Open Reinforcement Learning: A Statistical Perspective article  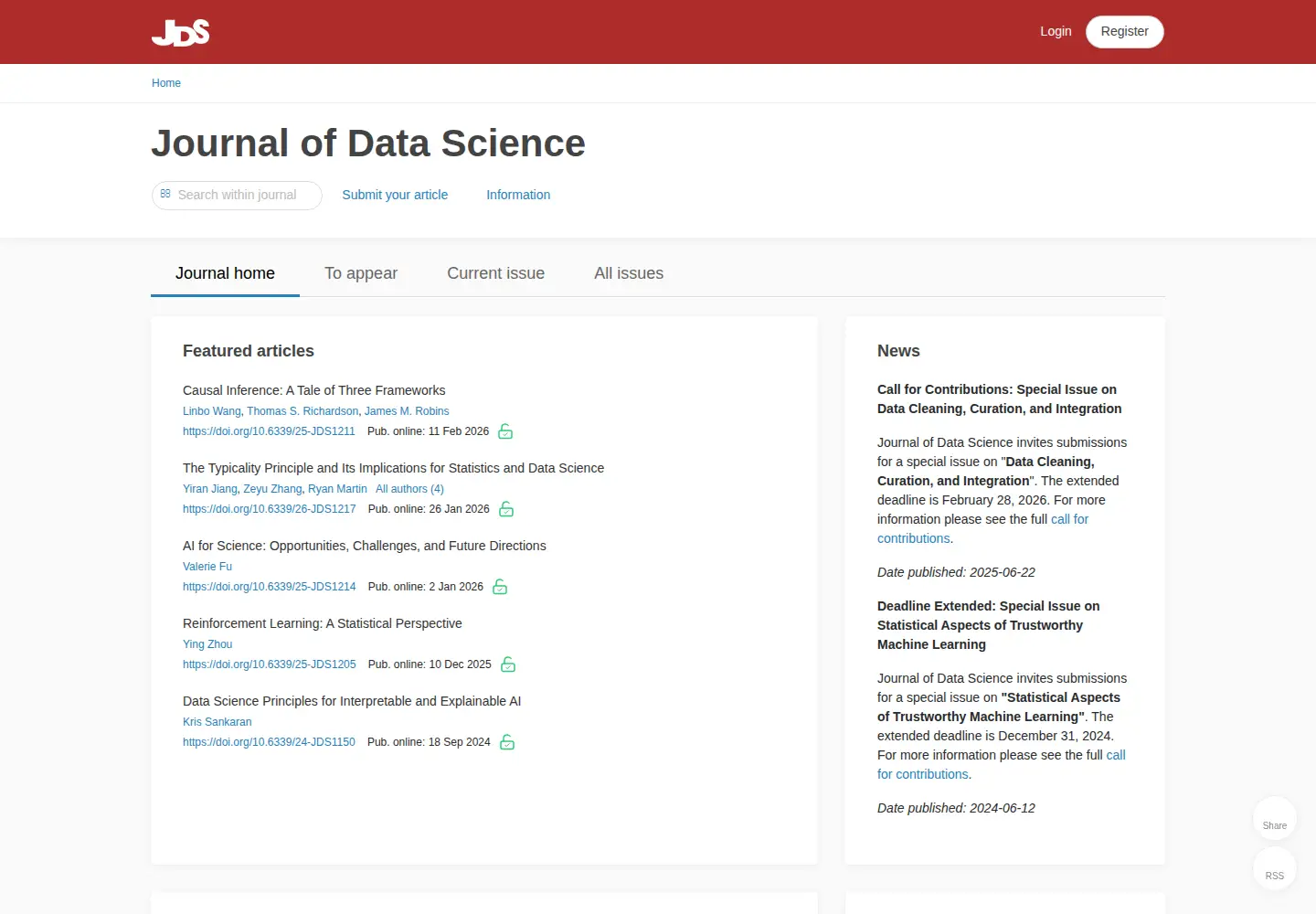click(x=322, y=623)
